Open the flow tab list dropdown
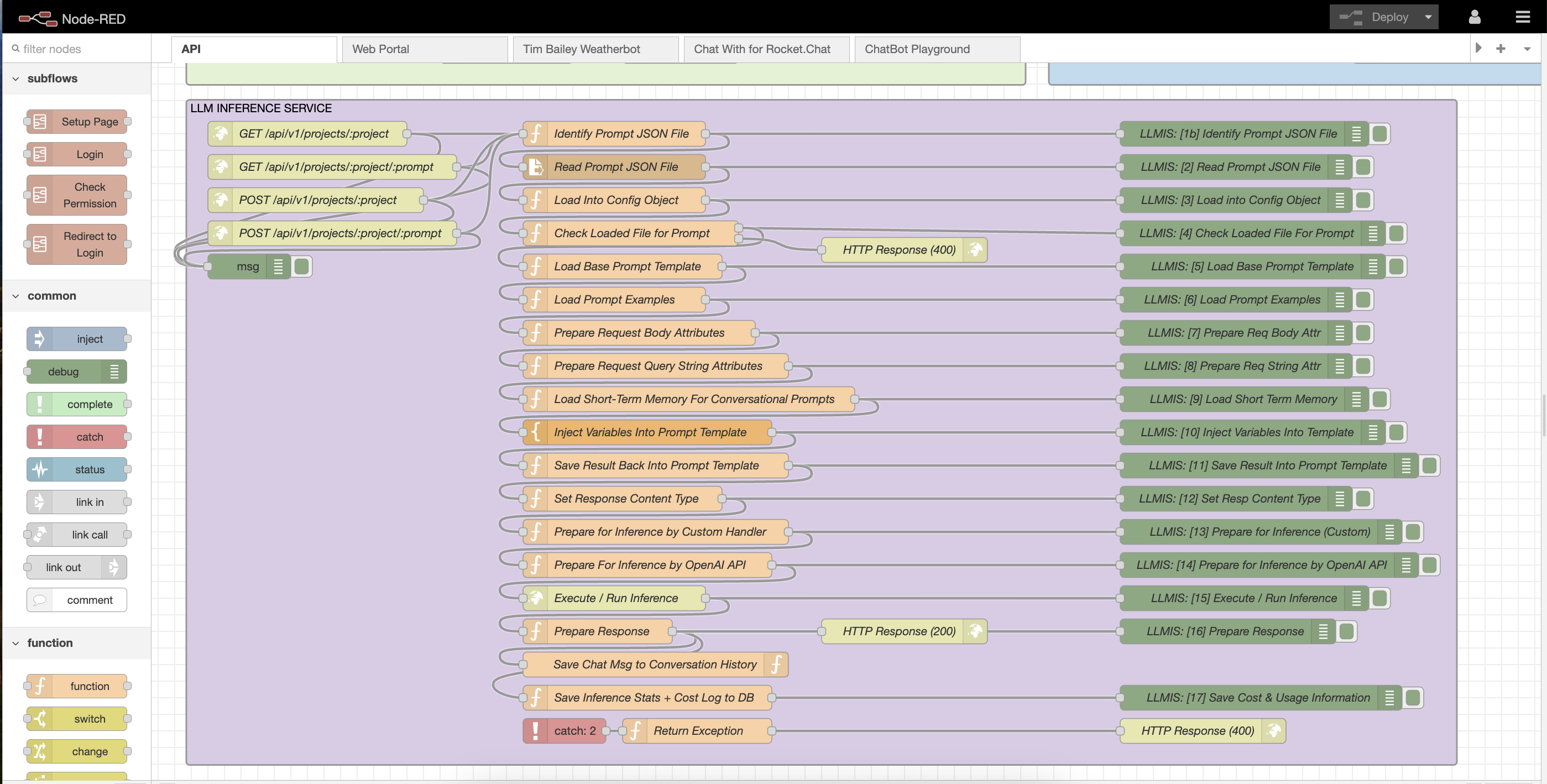1547x784 pixels. point(1527,49)
